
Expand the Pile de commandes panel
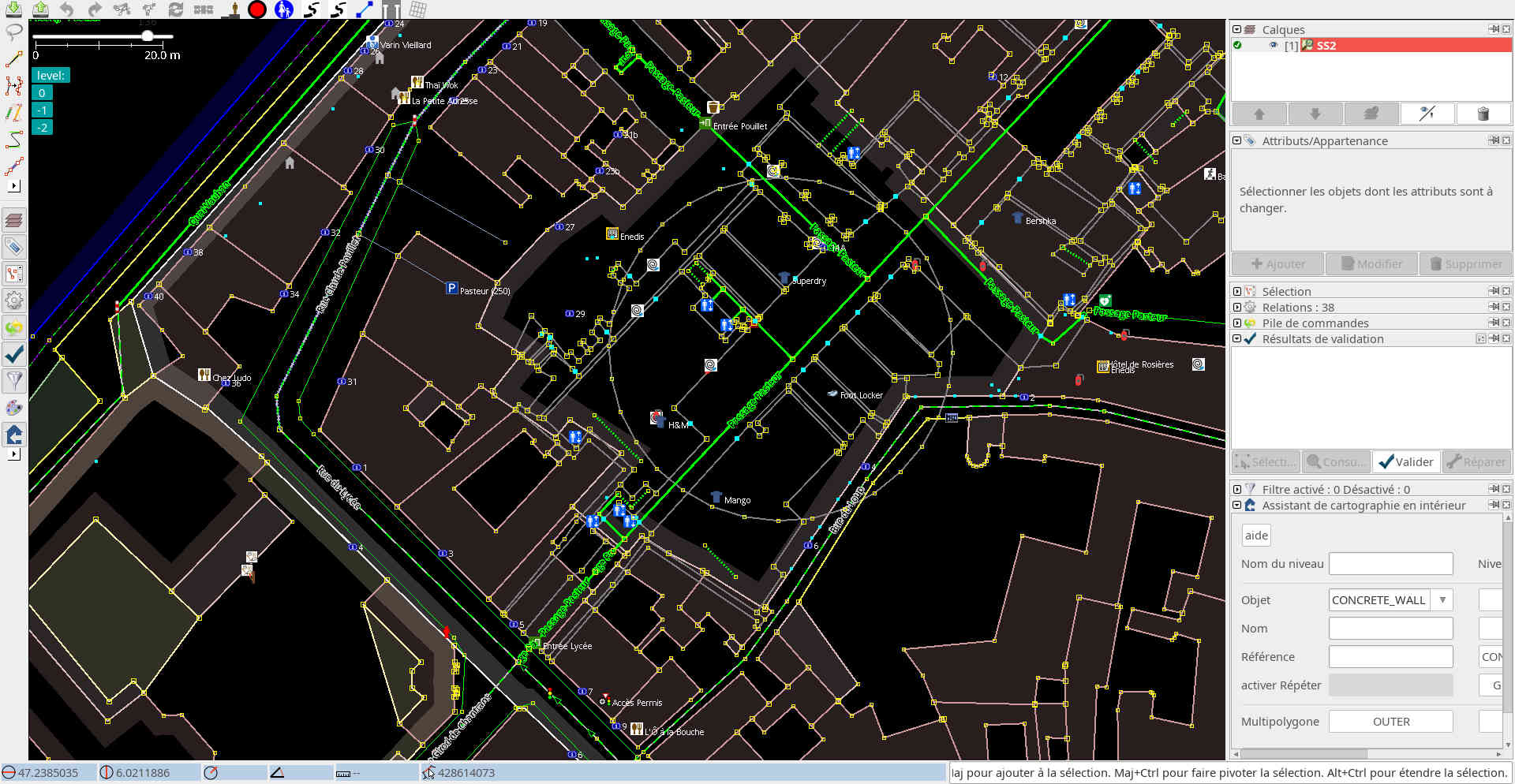1237,323
